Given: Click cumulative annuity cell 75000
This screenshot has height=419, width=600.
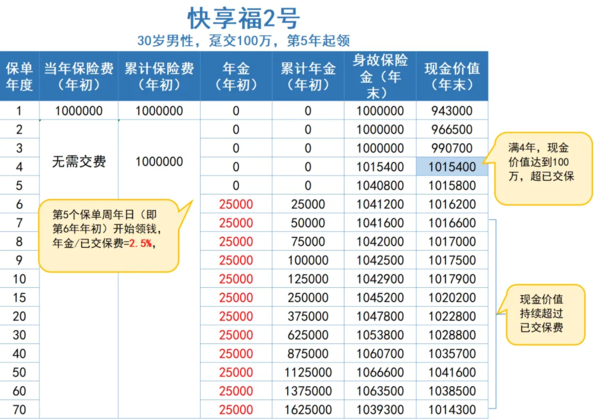Looking at the screenshot, I should [x=308, y=241].
